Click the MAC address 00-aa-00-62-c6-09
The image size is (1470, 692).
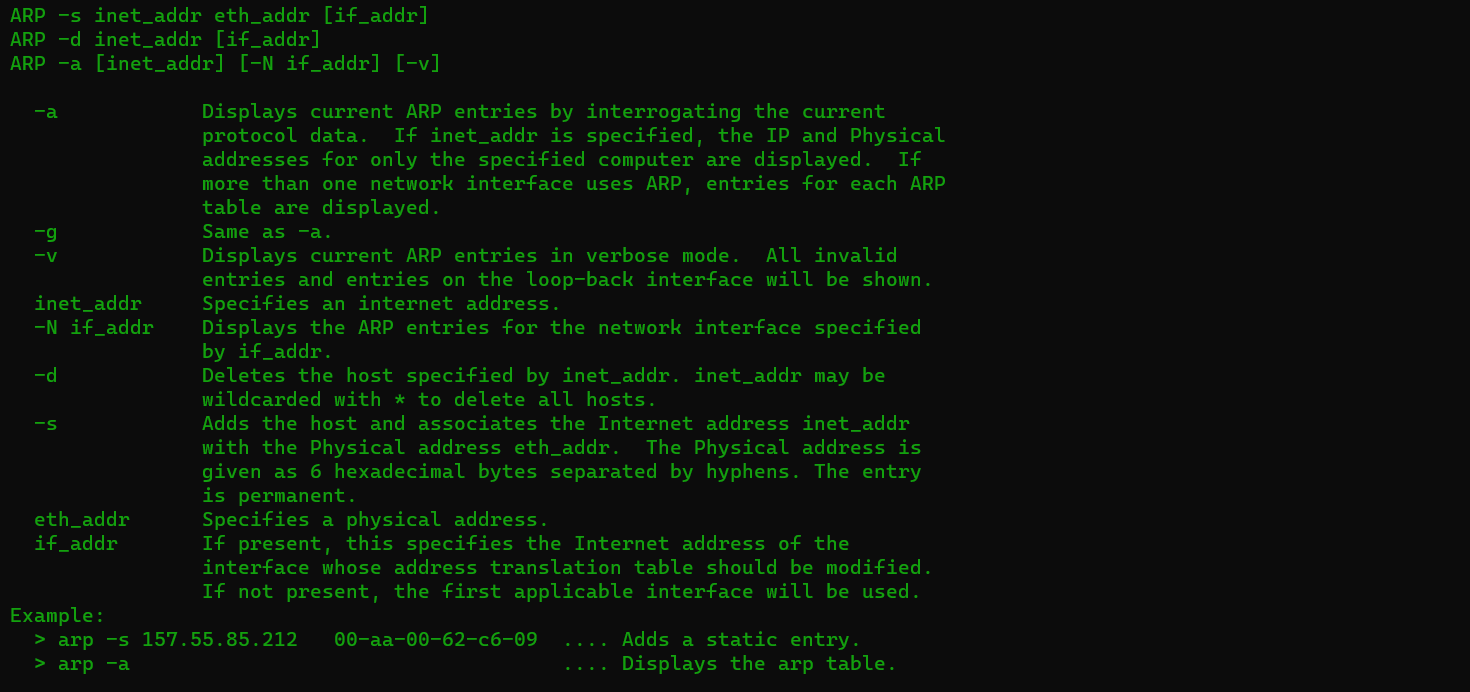pyautogui.click(x=435, y=639)
